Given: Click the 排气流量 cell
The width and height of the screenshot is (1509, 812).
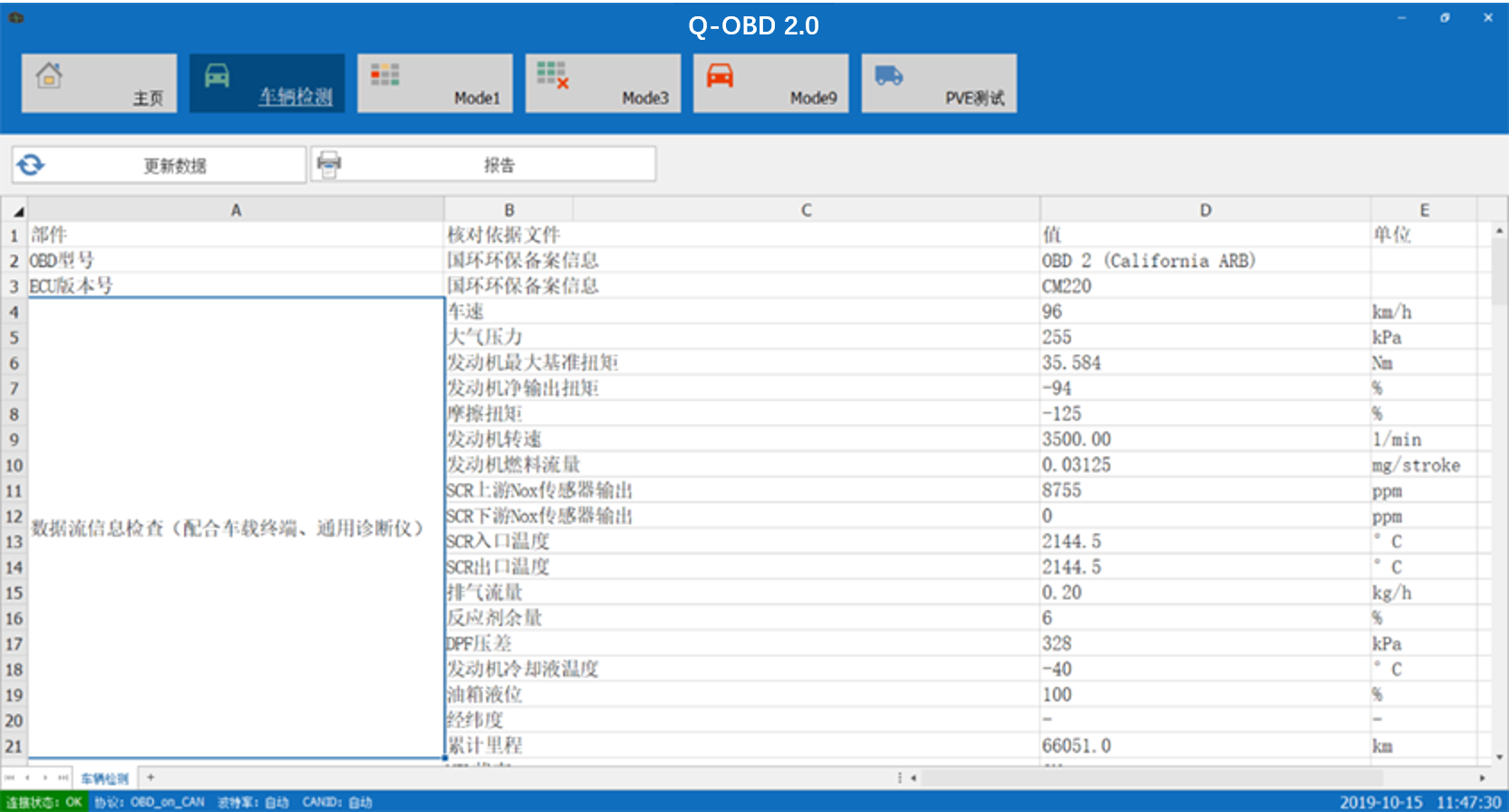Looking at the screenshot, I should coord(742,594).
